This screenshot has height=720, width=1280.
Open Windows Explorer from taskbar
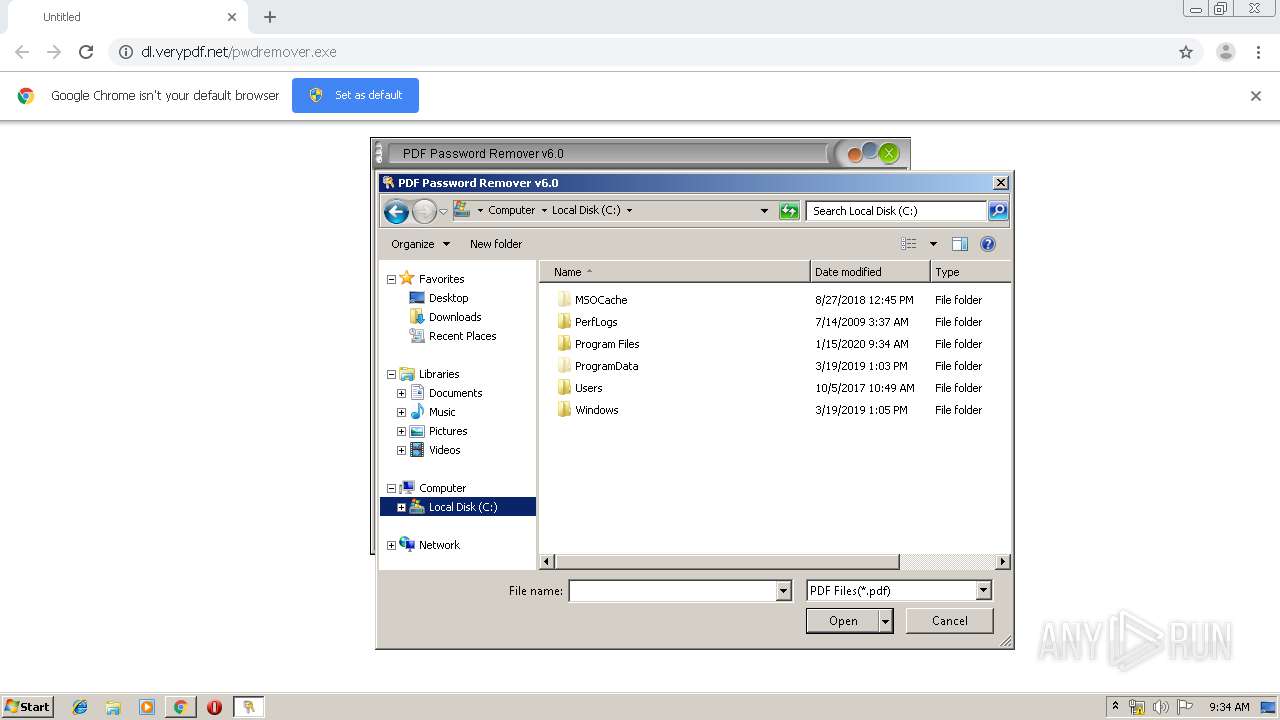113,707
